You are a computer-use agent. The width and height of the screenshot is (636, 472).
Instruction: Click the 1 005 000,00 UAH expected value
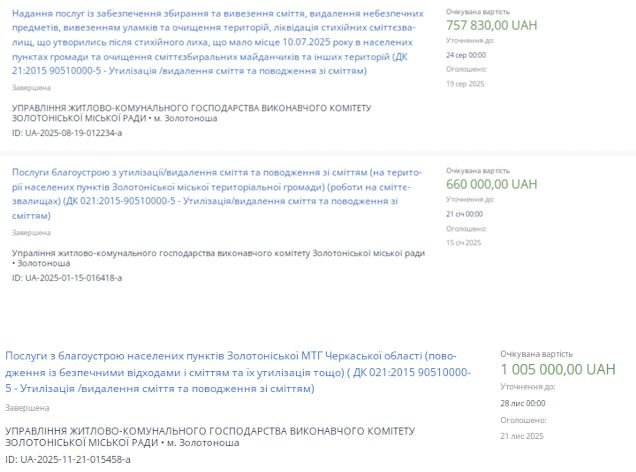[x=558, y=369]
